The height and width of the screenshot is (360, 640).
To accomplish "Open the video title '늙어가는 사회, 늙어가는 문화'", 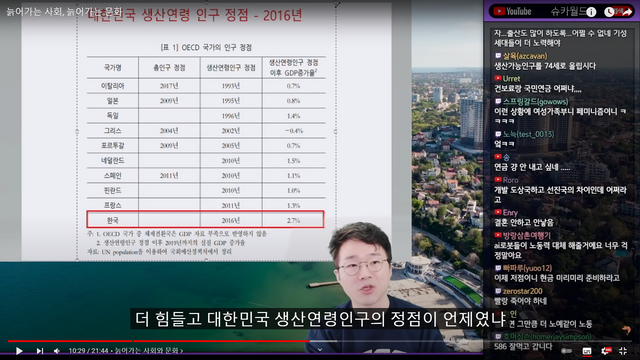I will point(64,11).
